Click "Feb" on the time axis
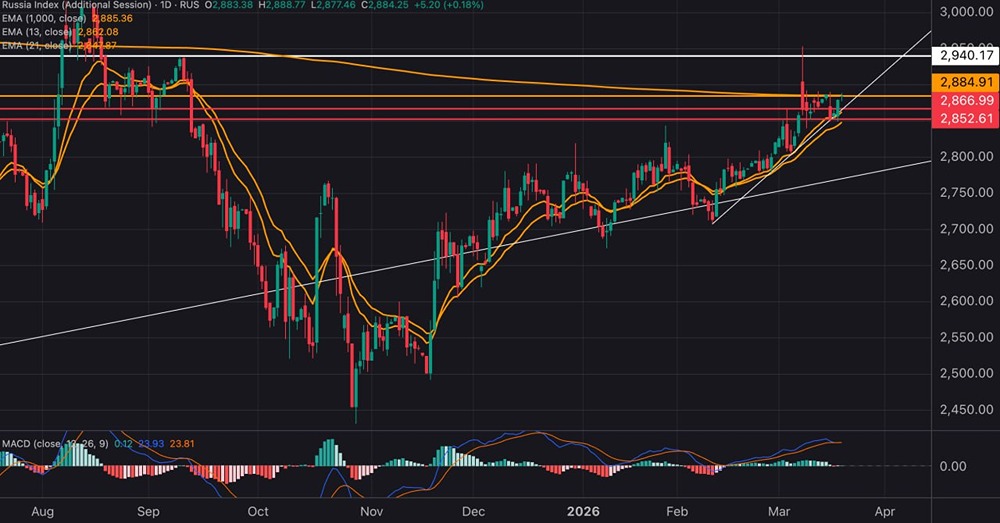 677,512
